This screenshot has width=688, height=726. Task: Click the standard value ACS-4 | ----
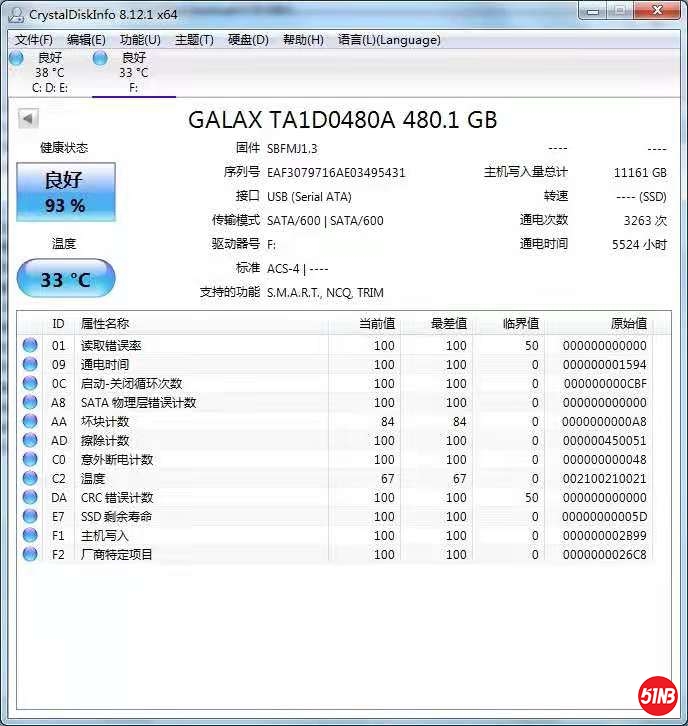pos(297,269)
